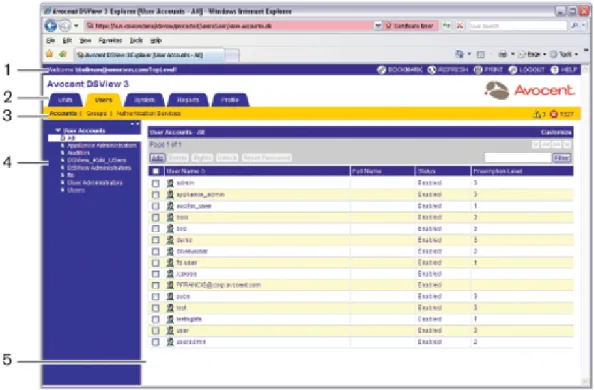Click user icon beside pubs account
The image size is (594, 390).
tap(170, 296)
